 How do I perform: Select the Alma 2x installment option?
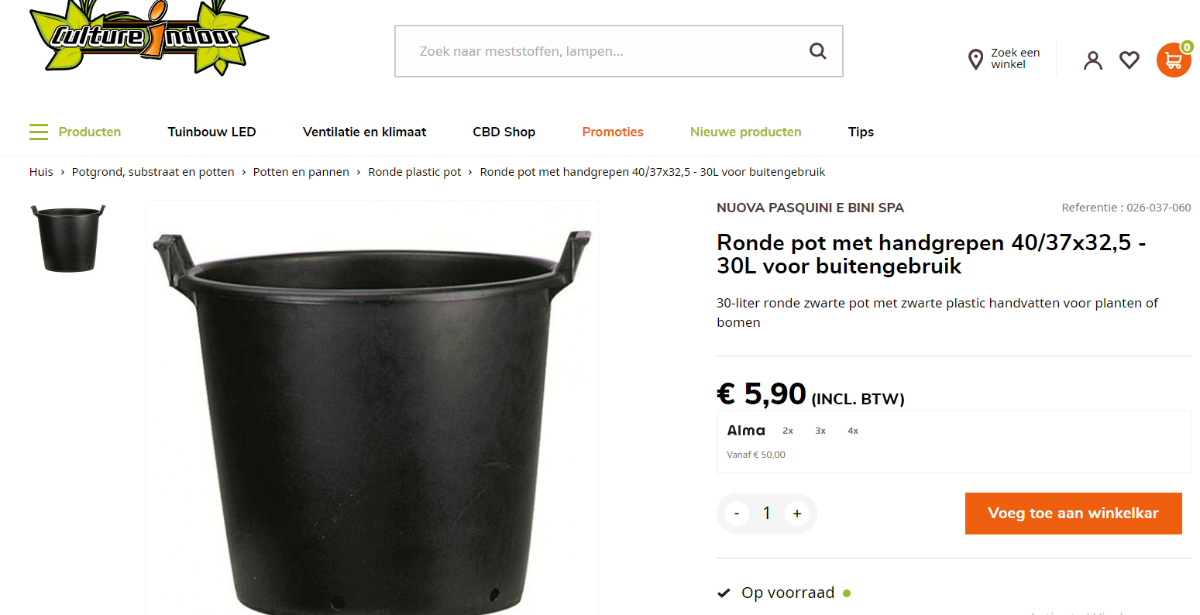(788, 431)
